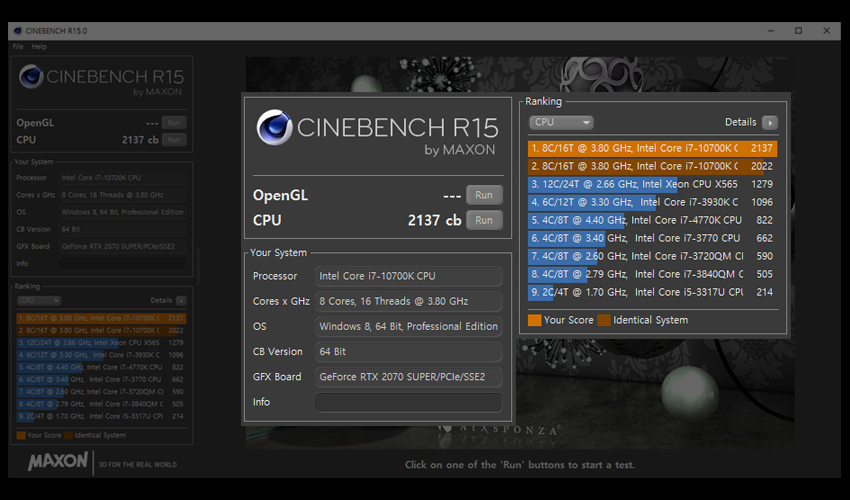Select enlarged ranking row 1 scoring 2137
Image resolution: width=850 pixels, height=500 pixels.
click(653, 149)
